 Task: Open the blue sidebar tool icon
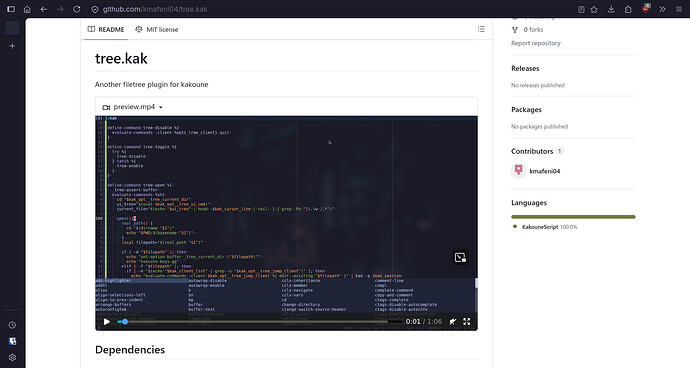[12, 341]
